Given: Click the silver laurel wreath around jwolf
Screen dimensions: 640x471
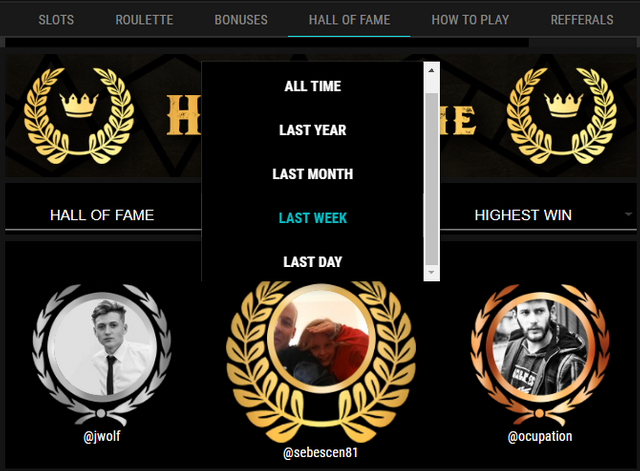Looking at the screenshot, I should [102, 354].
